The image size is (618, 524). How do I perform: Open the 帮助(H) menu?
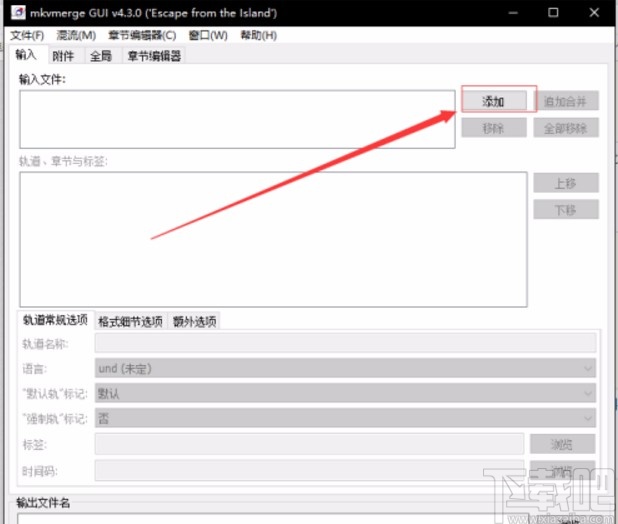pyautogui.click(x=259, y=35)
